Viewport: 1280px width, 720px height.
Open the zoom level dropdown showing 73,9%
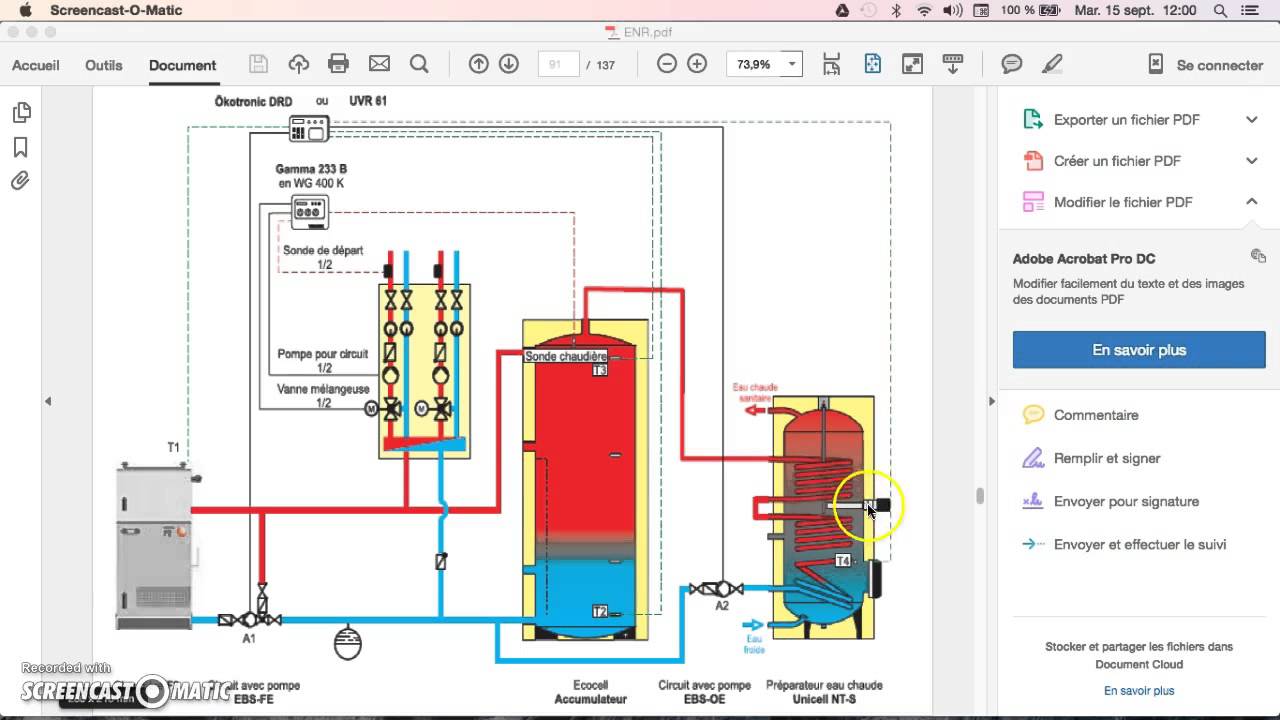click(x=792, y=64)
